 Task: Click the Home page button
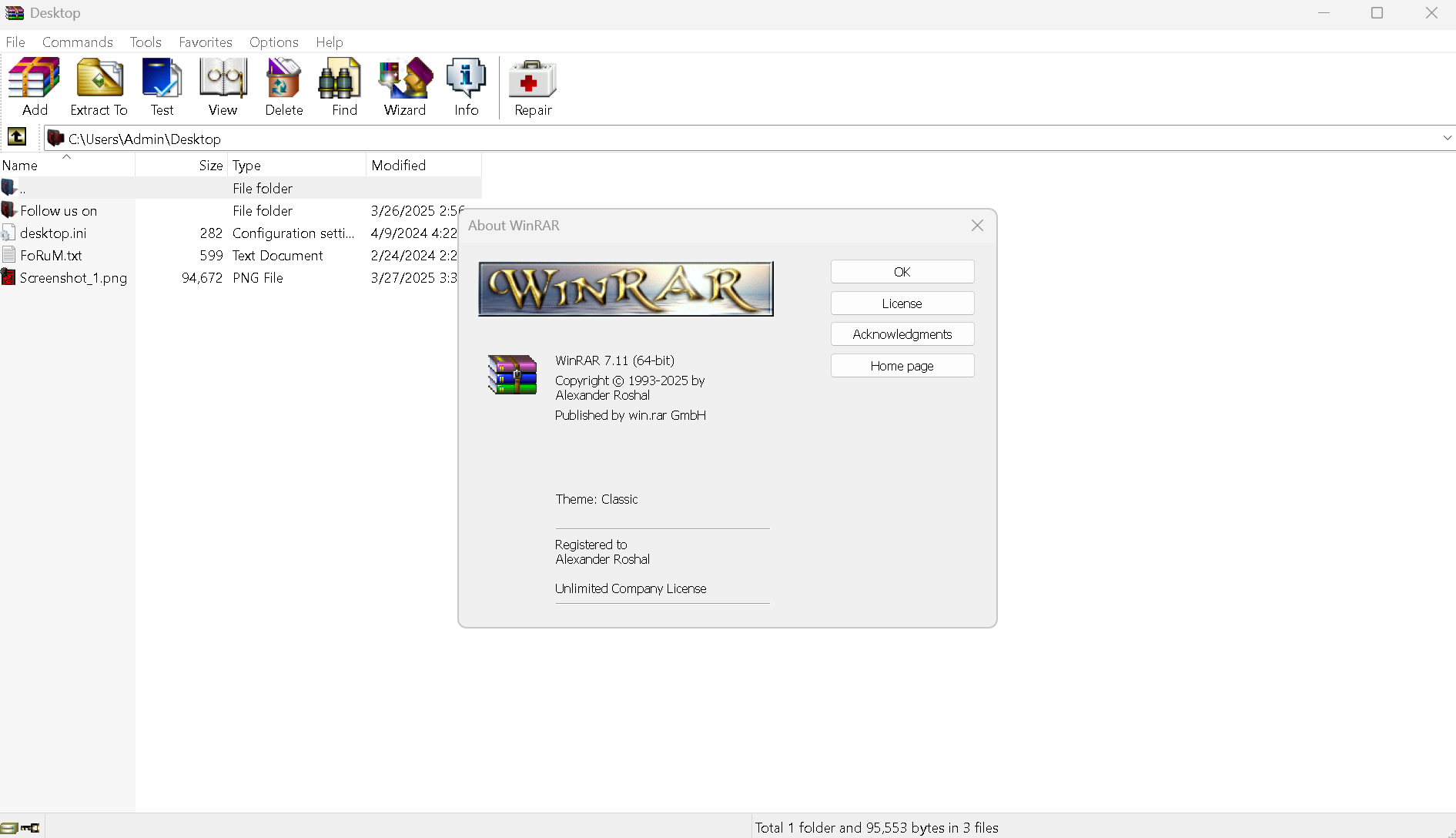(902, 366)
